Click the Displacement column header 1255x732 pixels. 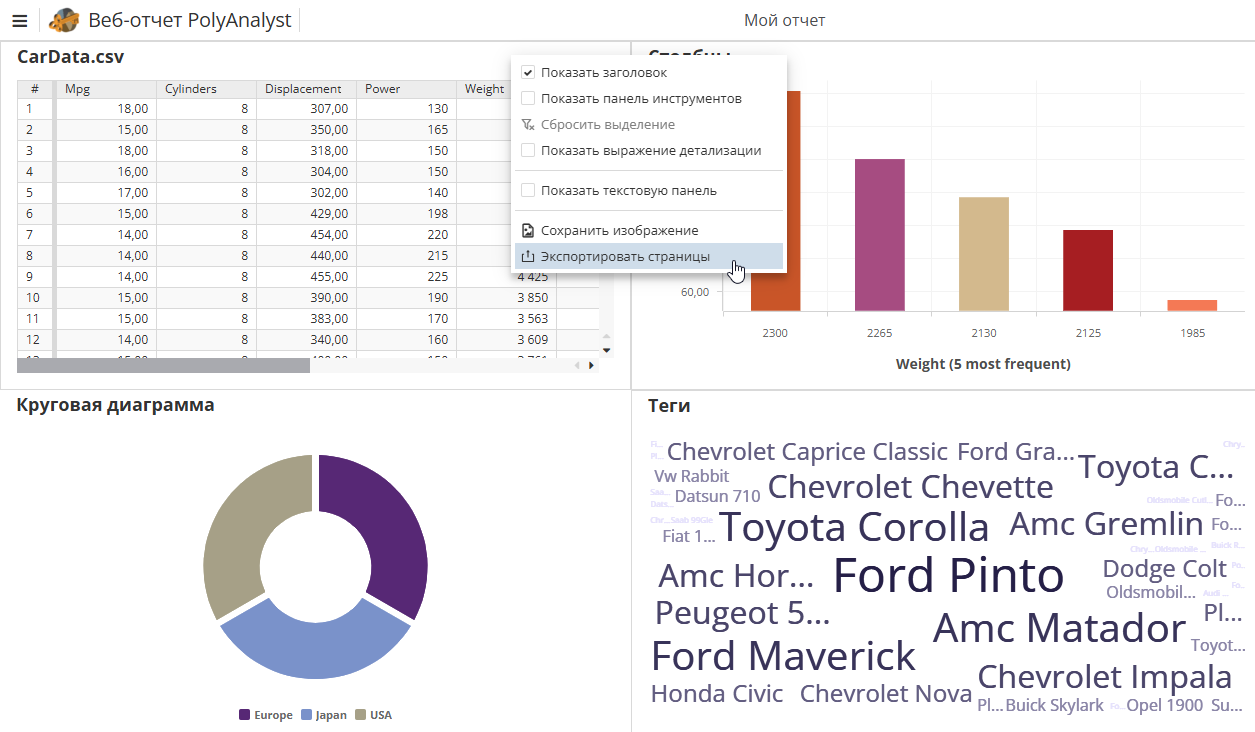(306, 89)
